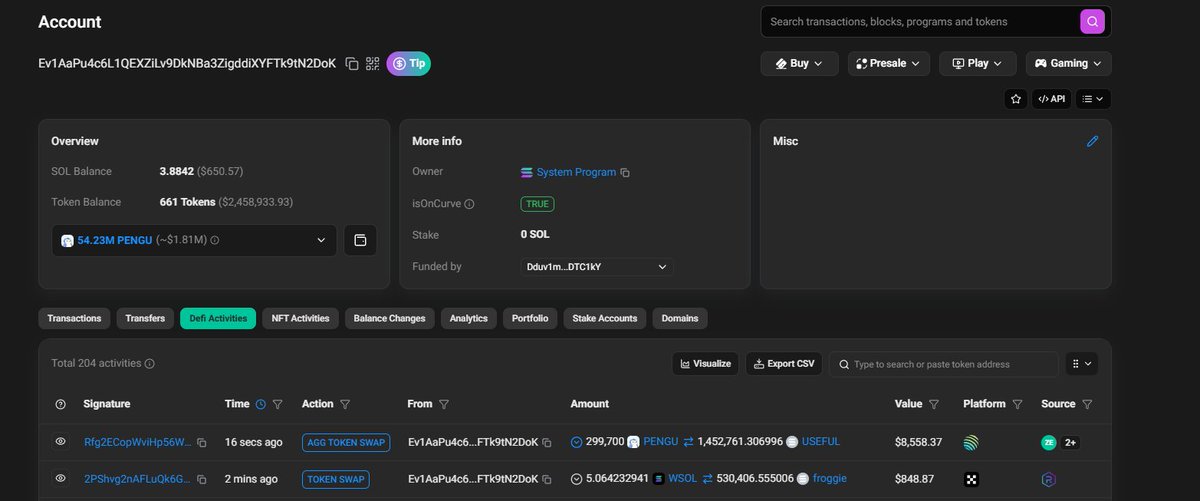1200x501 pixels.
Task: Click the help icon in table header
Action: (60, 404)
